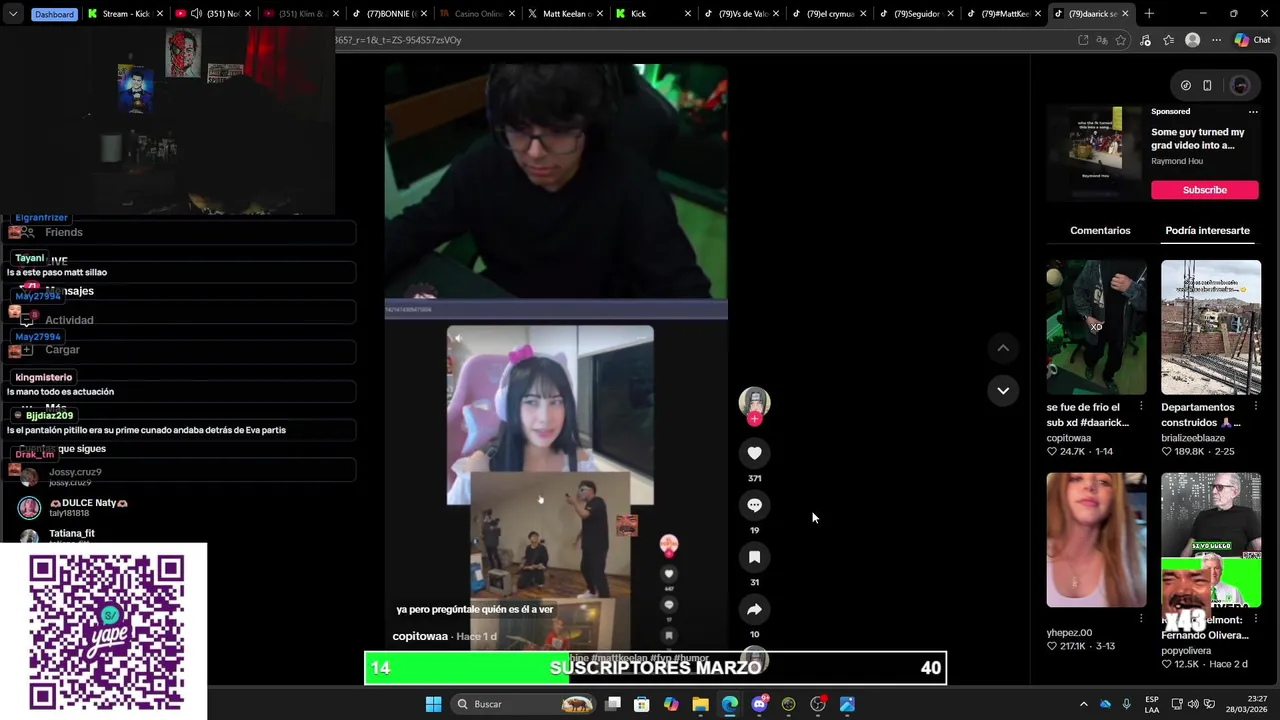Open the Windows Start menu
1280x720 pixels.
tap(433, 704)
